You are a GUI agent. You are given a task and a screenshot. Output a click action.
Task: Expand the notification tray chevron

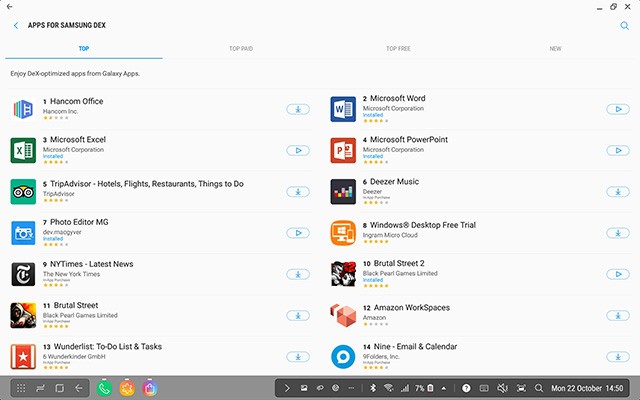pos(287,388)
